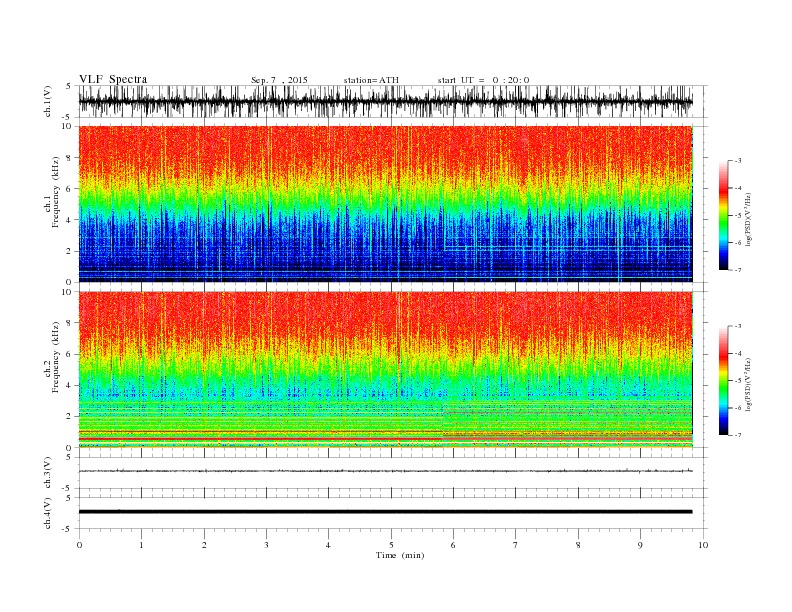Screen dimensions: 792x612
Task: Click the "ch.2 Frequency (kHz)" axis label
Action: tap(54, 358)
